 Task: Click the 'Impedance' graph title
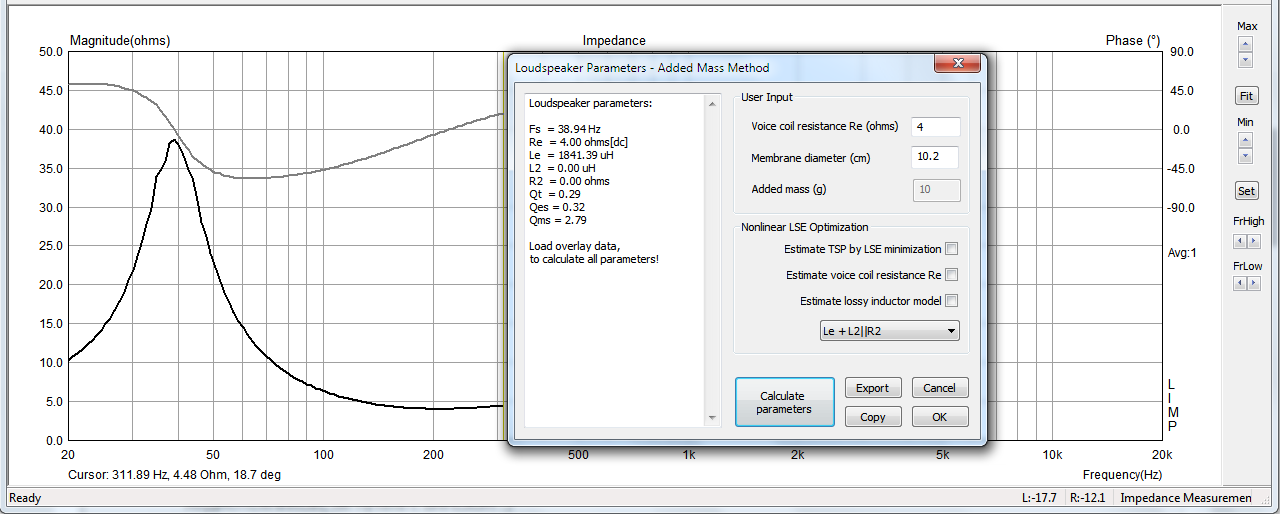tap(614, 41)
